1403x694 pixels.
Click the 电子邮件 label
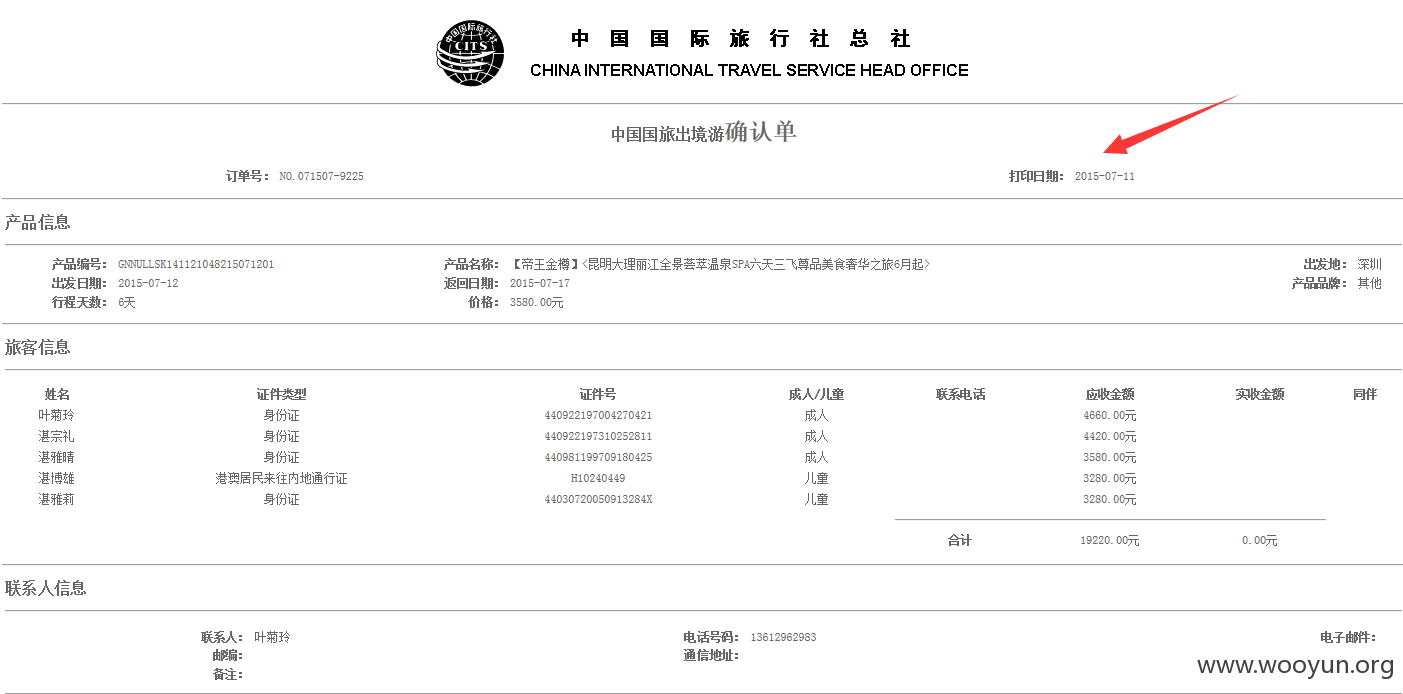point(1349,637)
